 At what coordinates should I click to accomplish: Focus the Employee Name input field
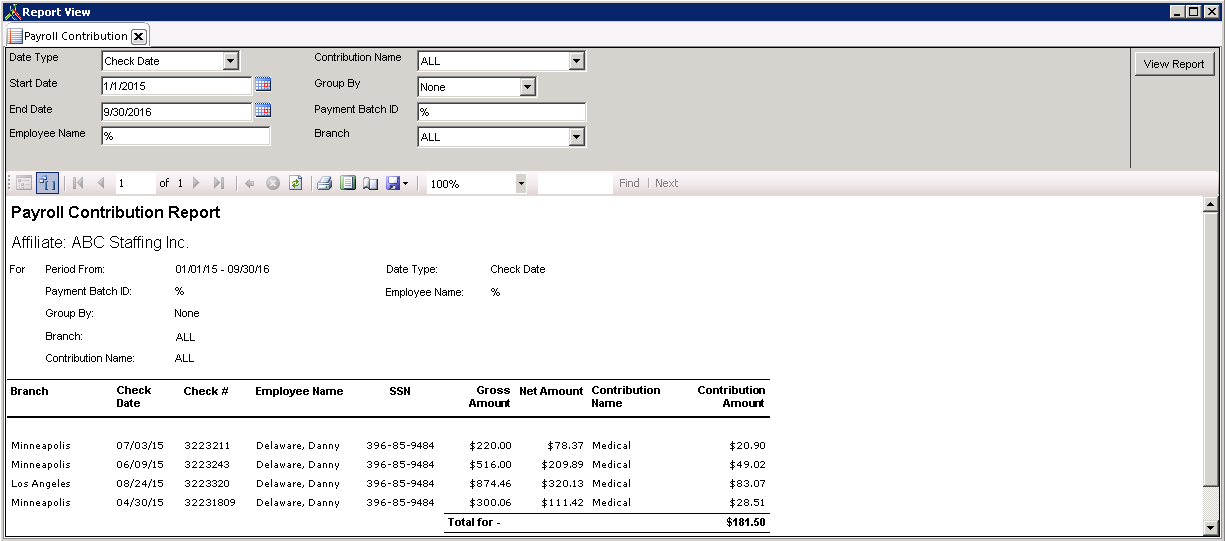point(185,136)
